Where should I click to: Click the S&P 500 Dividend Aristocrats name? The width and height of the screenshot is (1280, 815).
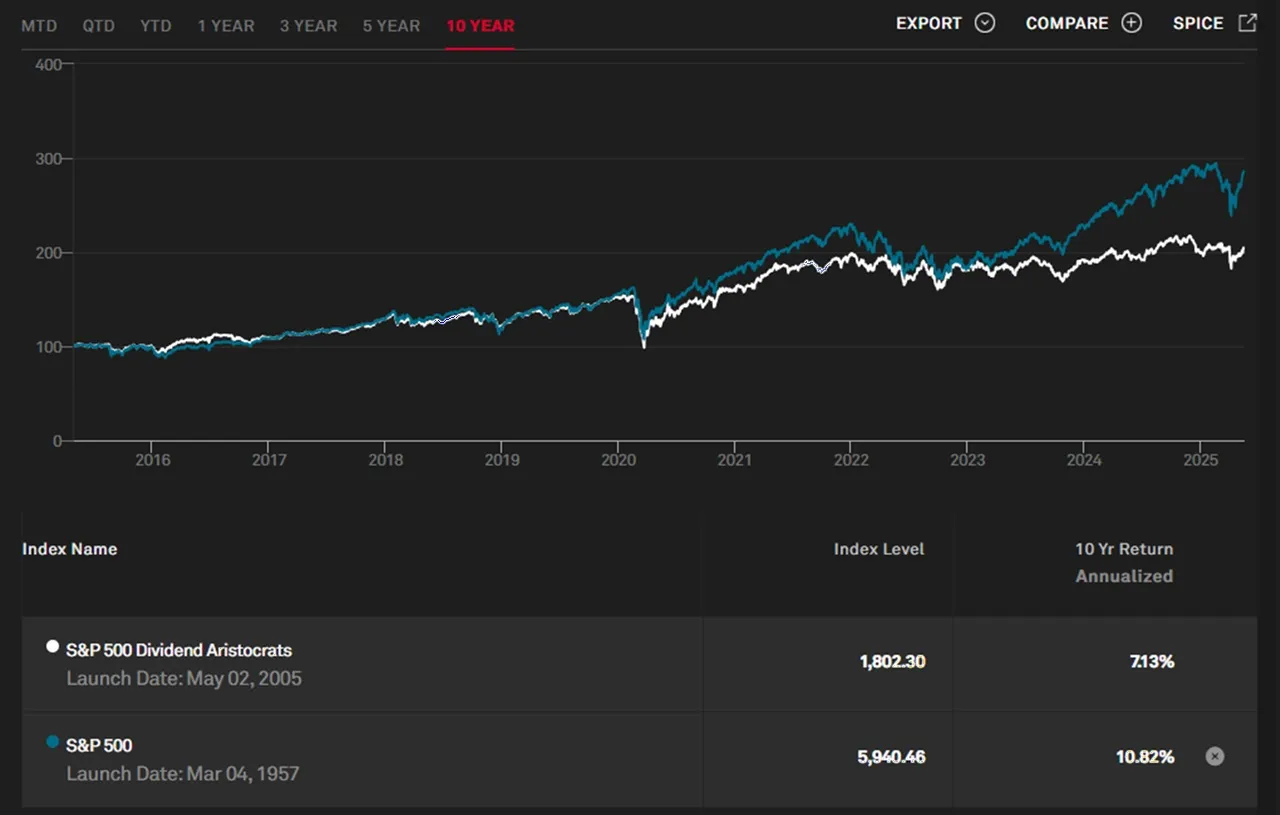click(x=179, y=650)
